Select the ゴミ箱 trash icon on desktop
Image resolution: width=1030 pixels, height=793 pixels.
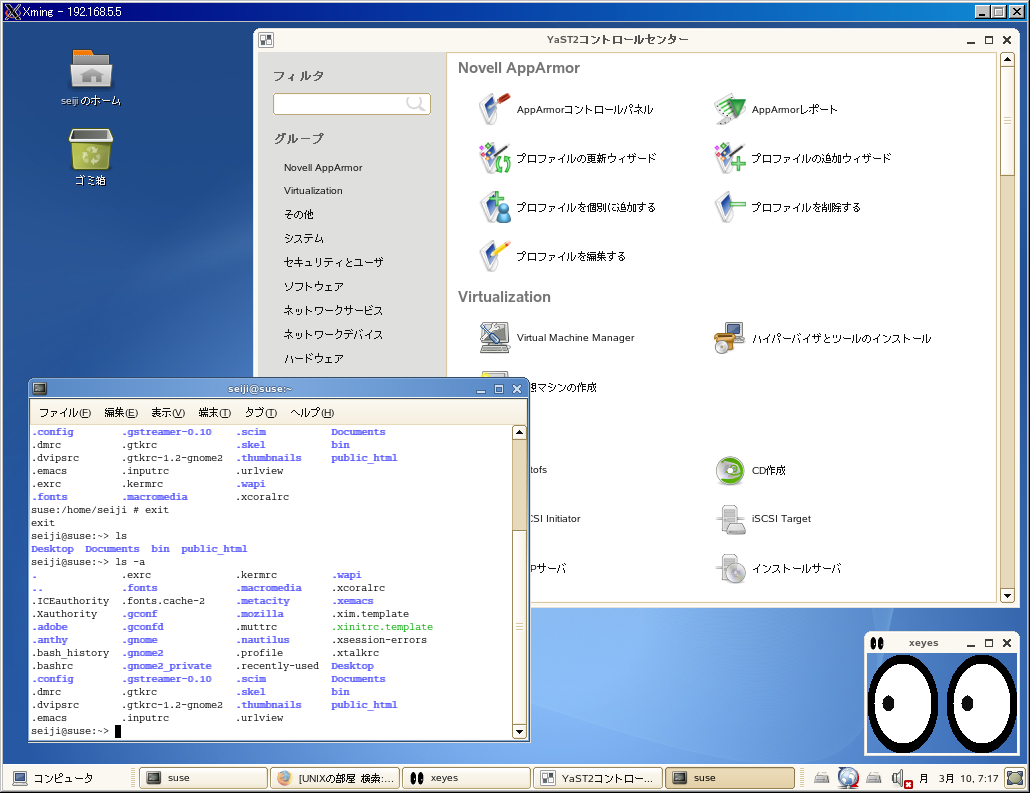point(91,158)
